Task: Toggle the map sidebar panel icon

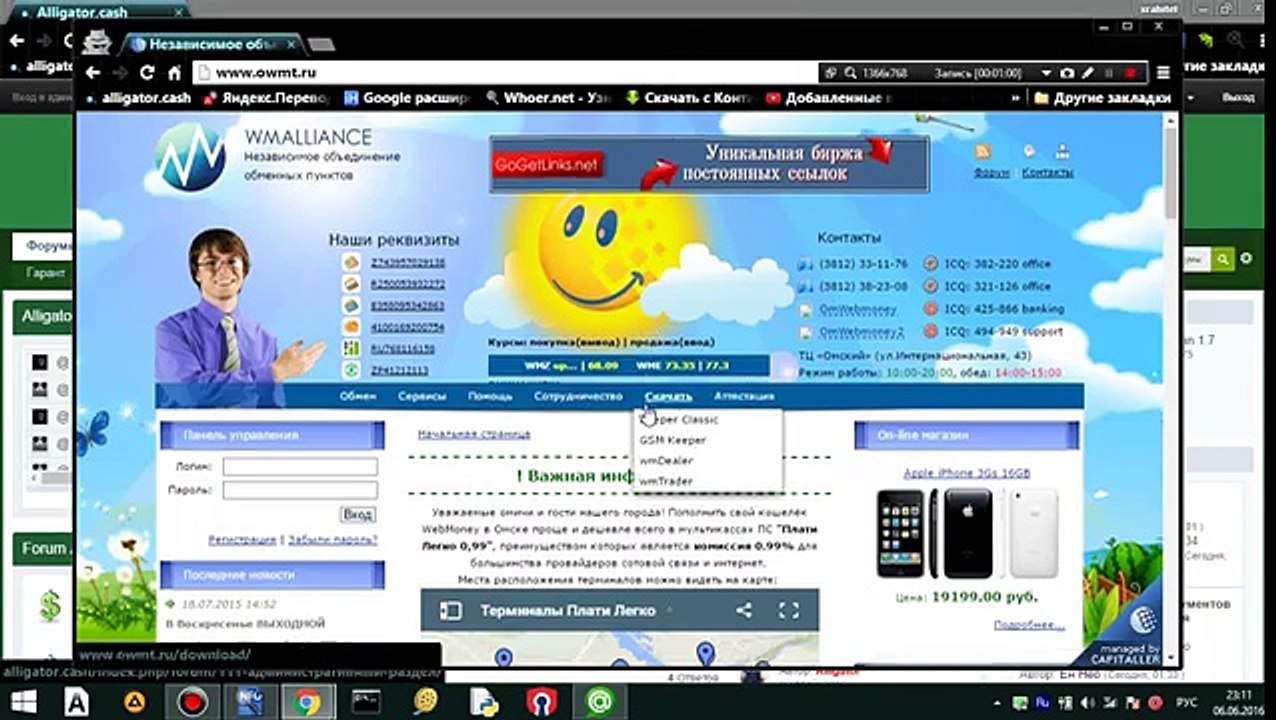Action: [451, 610]
